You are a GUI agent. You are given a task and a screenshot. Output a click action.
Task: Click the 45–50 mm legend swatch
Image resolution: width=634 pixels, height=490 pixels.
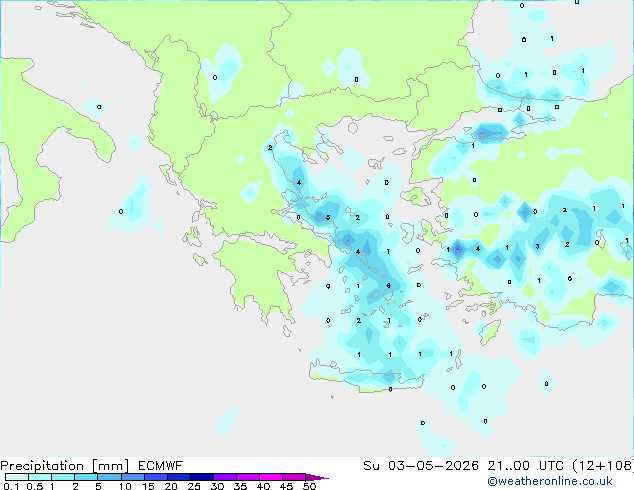click(x=294, y=477)
